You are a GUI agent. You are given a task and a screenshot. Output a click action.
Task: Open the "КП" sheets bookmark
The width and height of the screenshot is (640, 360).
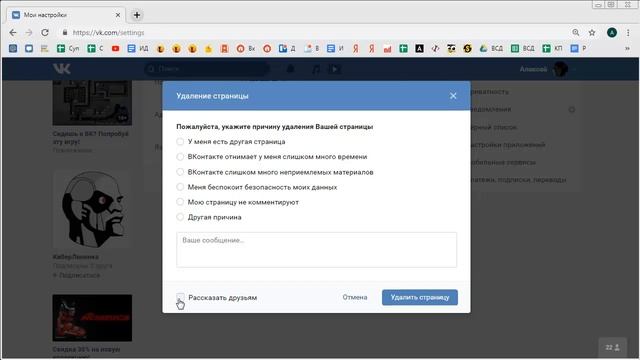click(x=552, y=49)
